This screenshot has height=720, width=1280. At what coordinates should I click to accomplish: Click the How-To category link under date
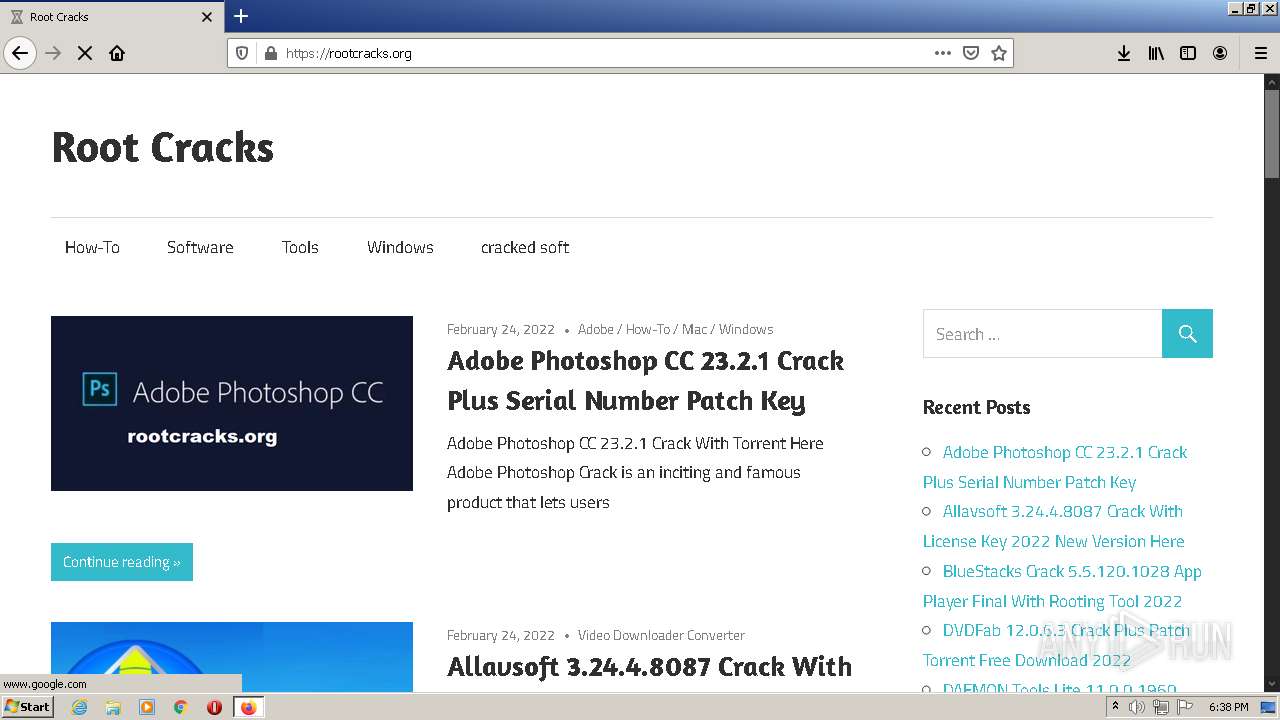648,329
